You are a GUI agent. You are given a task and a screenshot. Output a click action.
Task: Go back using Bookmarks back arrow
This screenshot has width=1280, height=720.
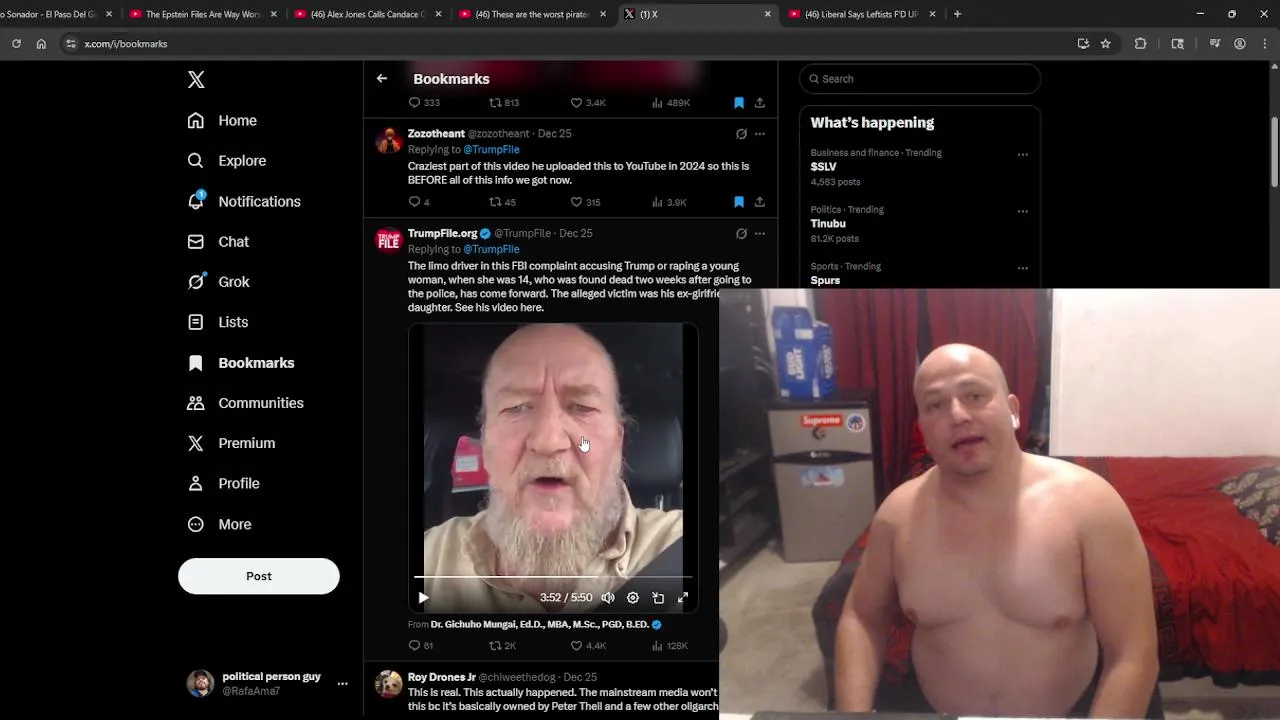tap(382, 78)
